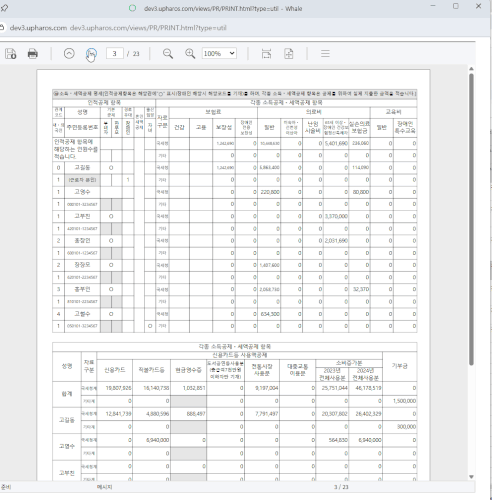Focus the page number field showing 3
Viewport: 492px width, 500px height.
click(x=115, y=53)
